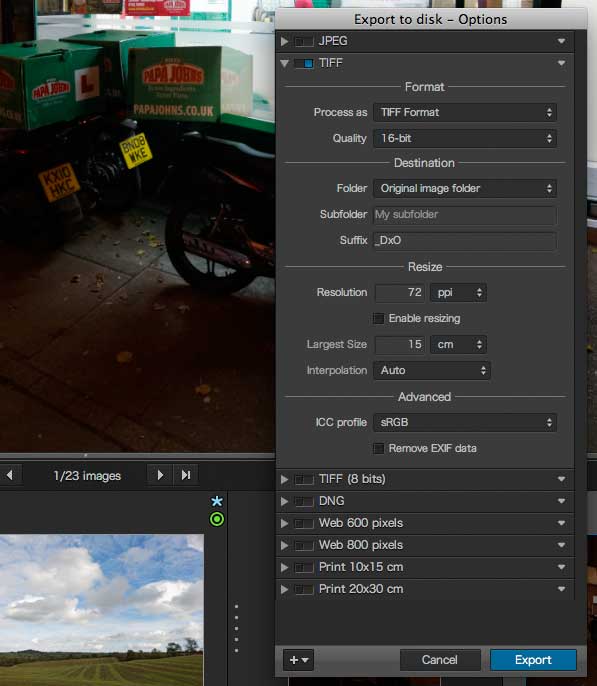This screenshot has height=686, width=597.
Task: Click the vertical dots panel handle
Action: (237, 629)
